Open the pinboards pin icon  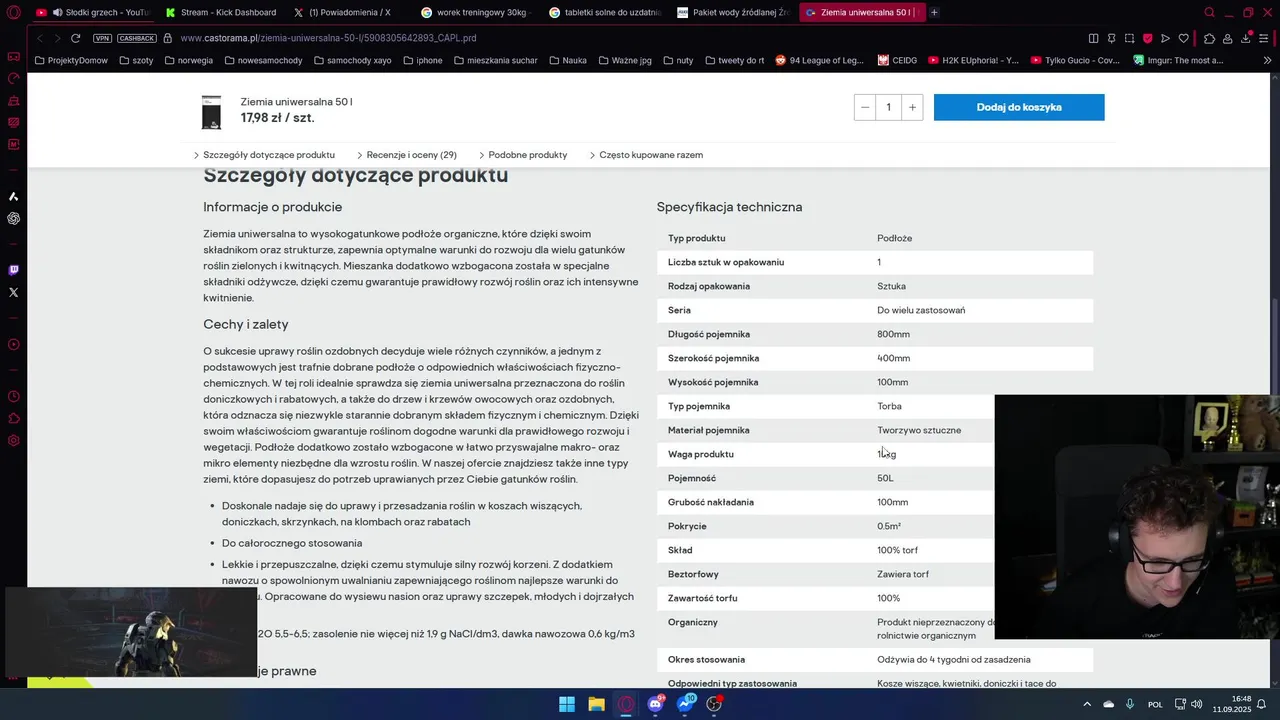[x=1111, y=38]
